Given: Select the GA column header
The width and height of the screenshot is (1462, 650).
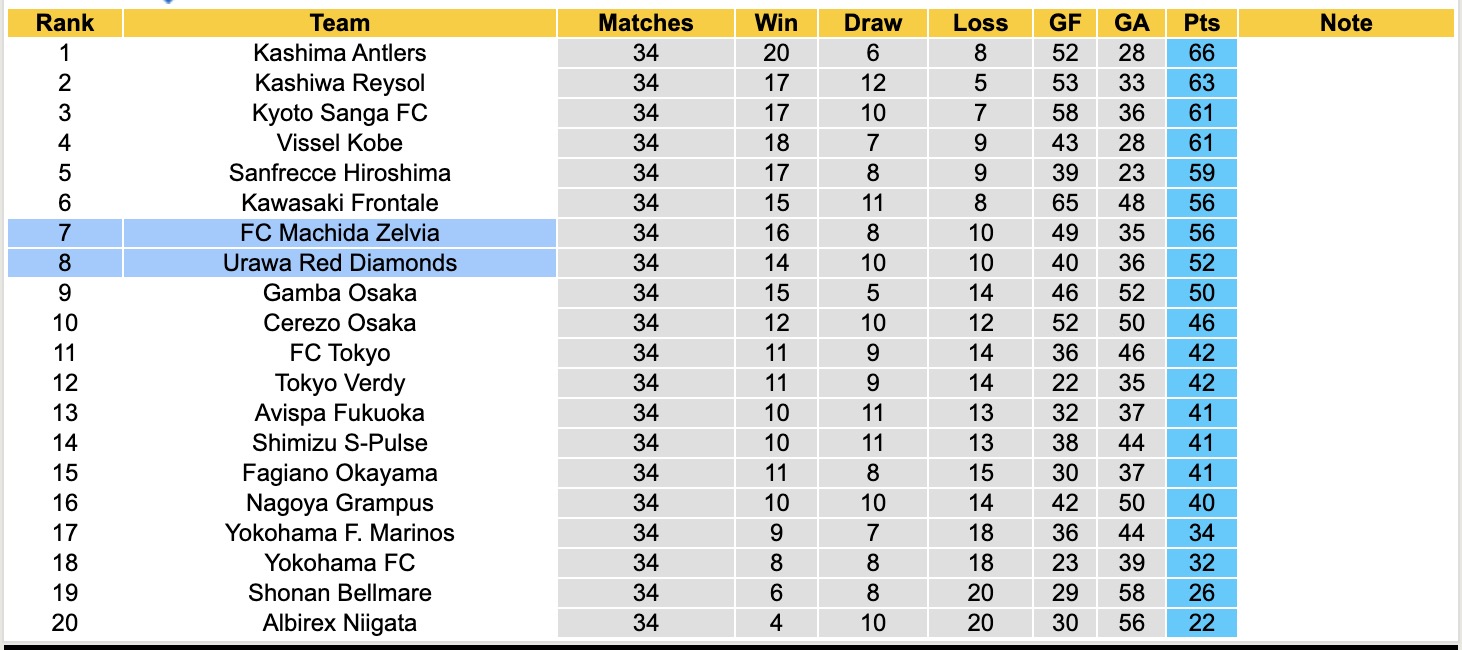Looking at the screenshot, I should pyautogui.click(x=1132, y=23).
